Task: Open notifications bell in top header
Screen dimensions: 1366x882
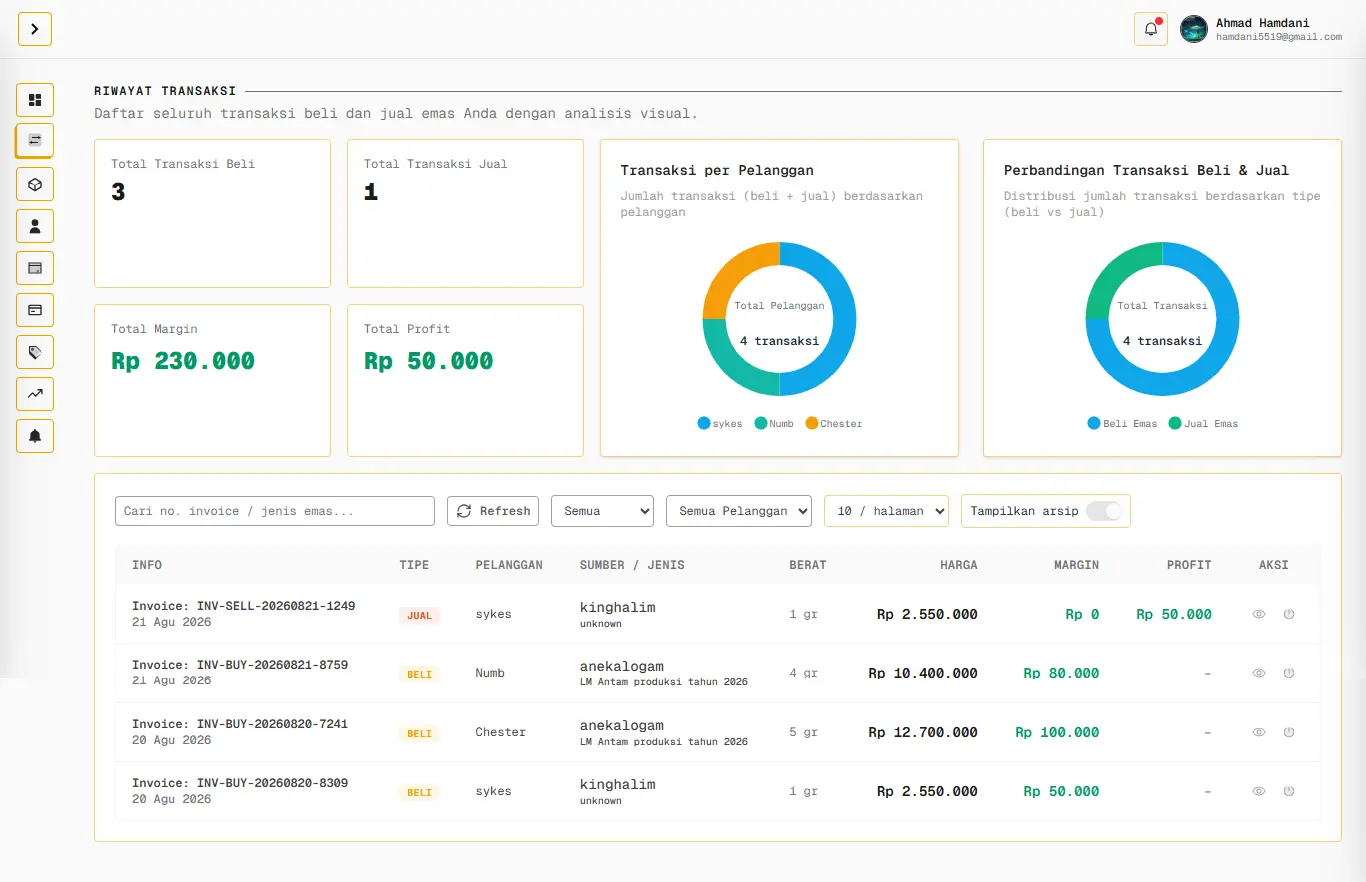Action: coord(1151,29)
